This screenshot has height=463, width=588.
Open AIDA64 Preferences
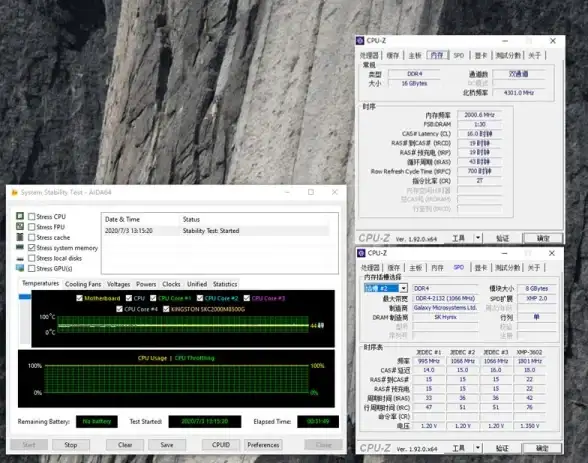click(263, 445)
